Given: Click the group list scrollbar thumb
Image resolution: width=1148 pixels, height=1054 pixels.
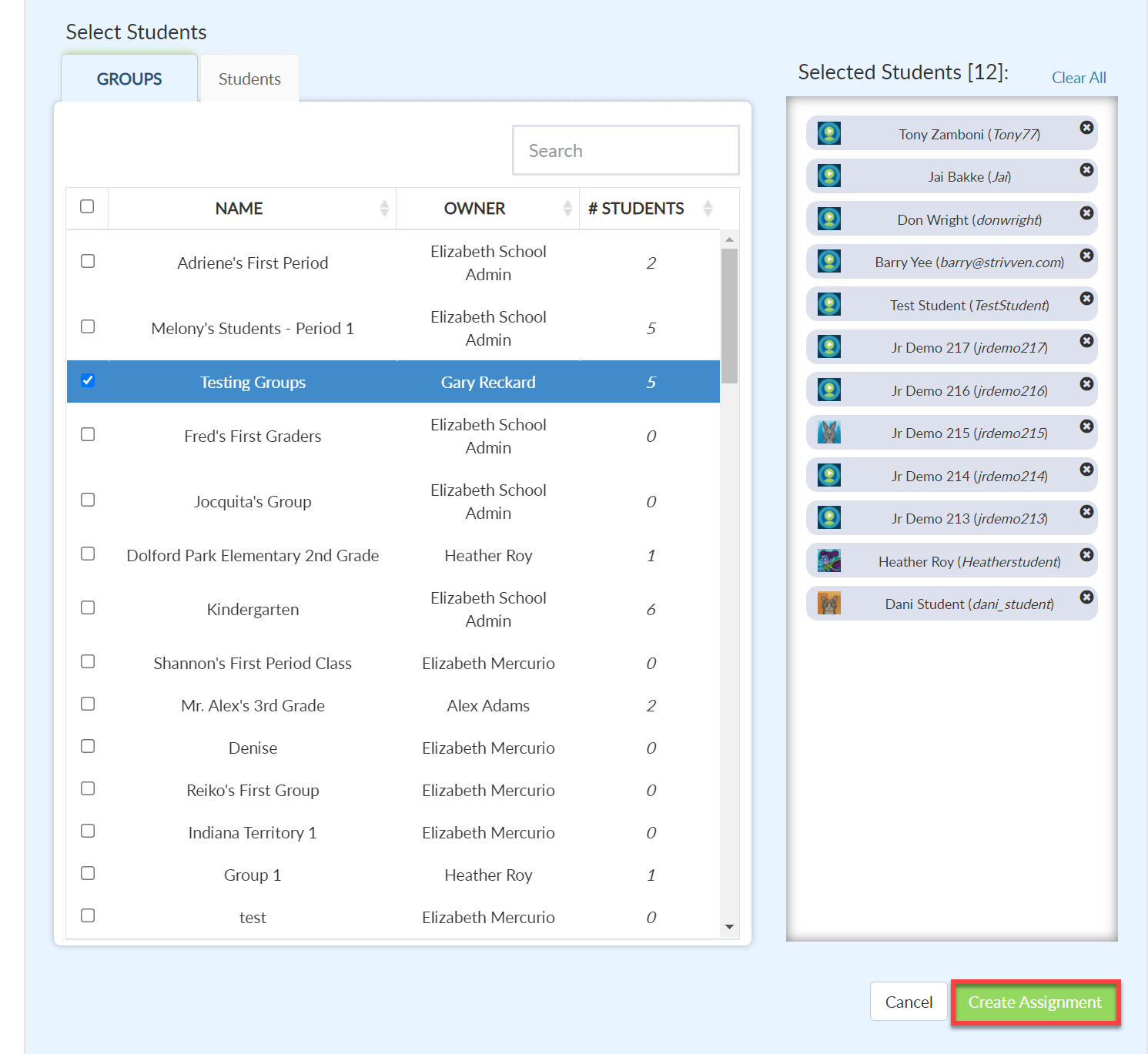Looking at the screenshot, I should (729, 316).
